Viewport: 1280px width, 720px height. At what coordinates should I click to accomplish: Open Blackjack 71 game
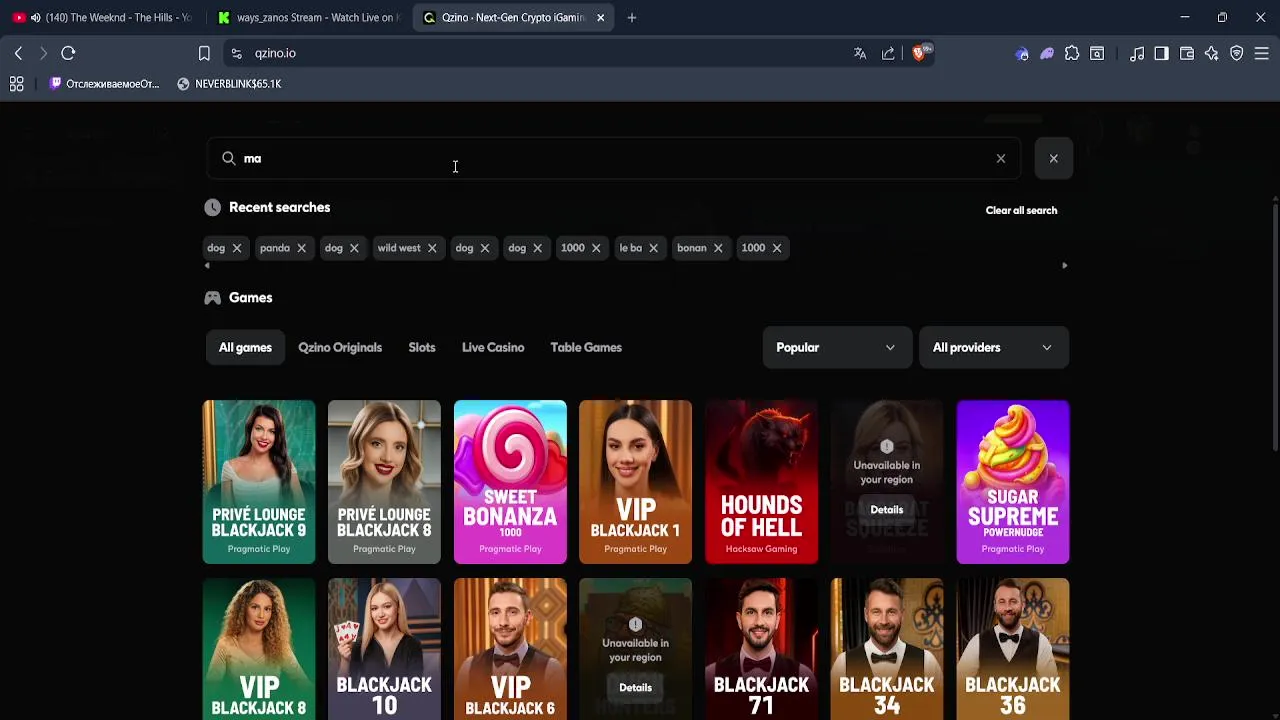coord(761,649)
